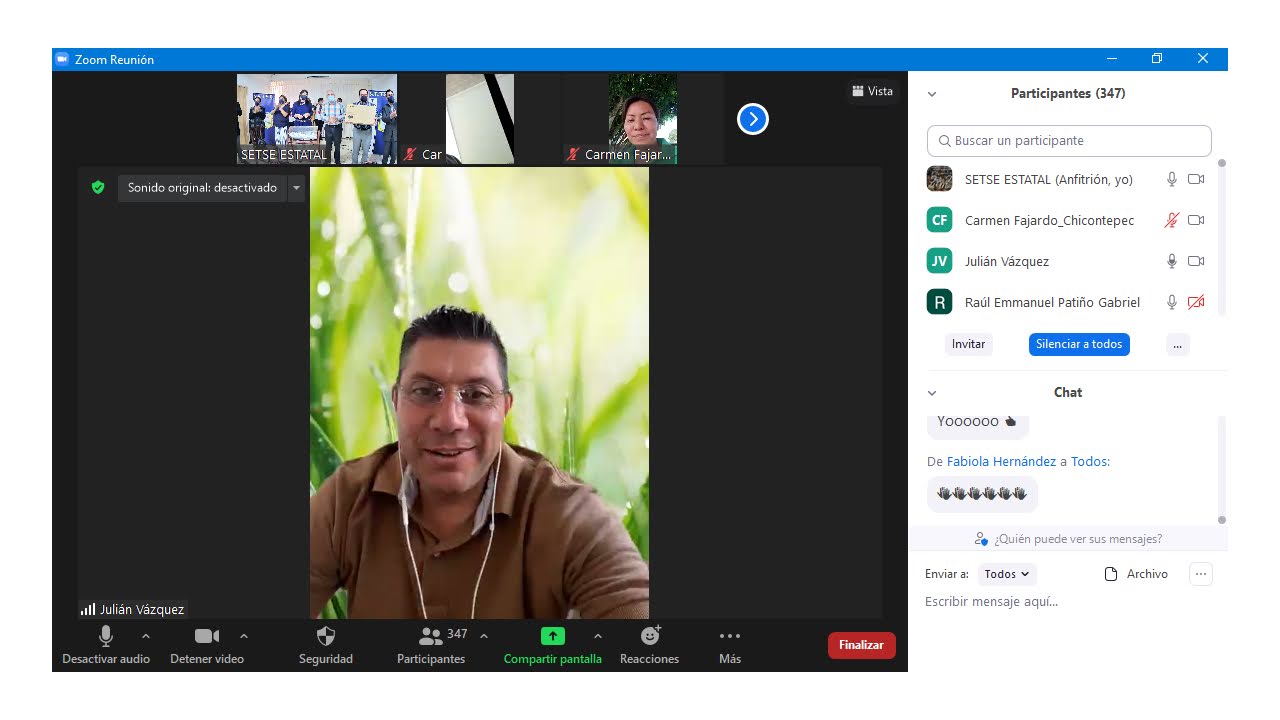The width and height of the screenshot is (1280, 720).
Task: Click the Invitar button
Action: [968, 344]
